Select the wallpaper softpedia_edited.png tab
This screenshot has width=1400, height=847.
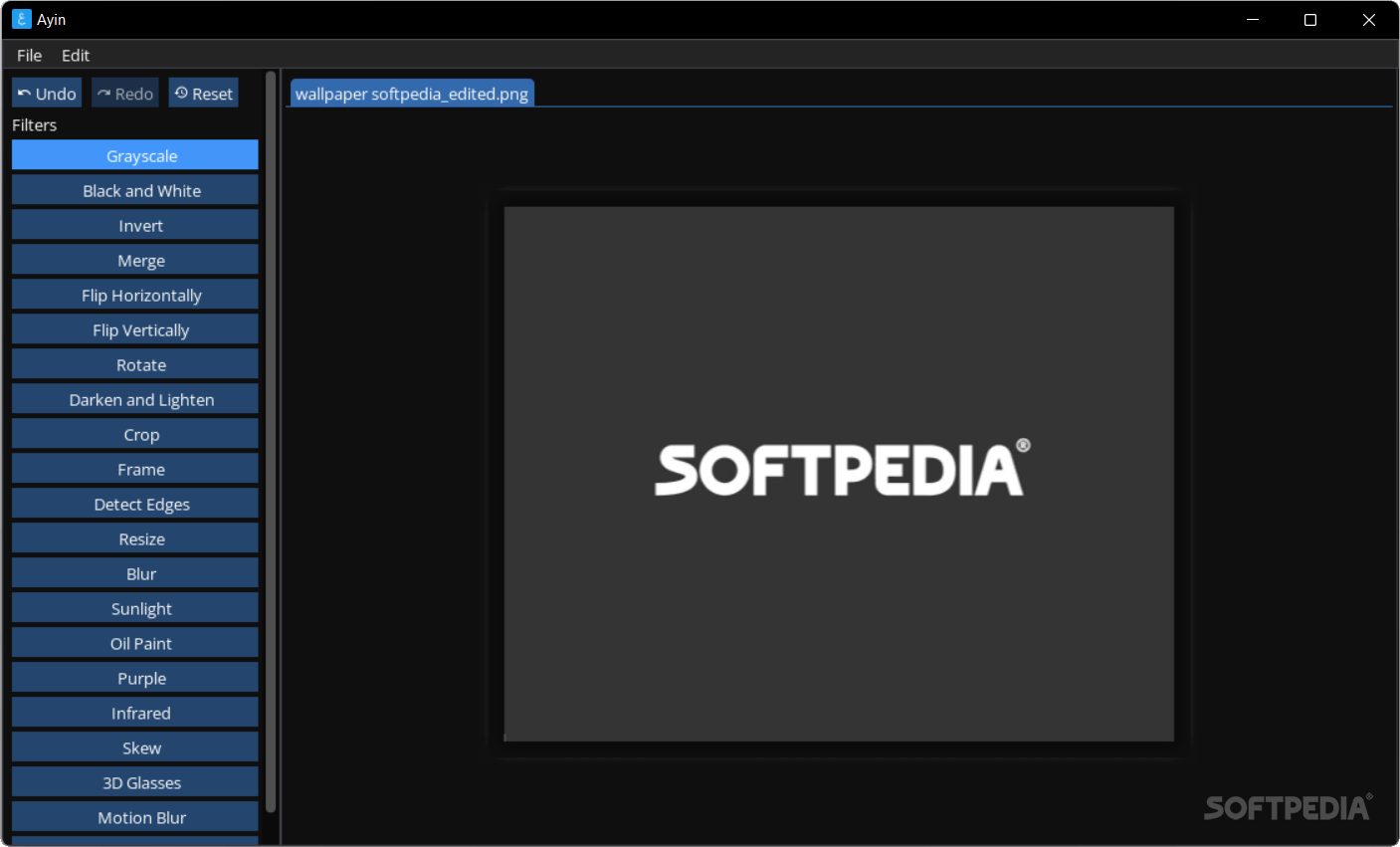coord(412,94)
